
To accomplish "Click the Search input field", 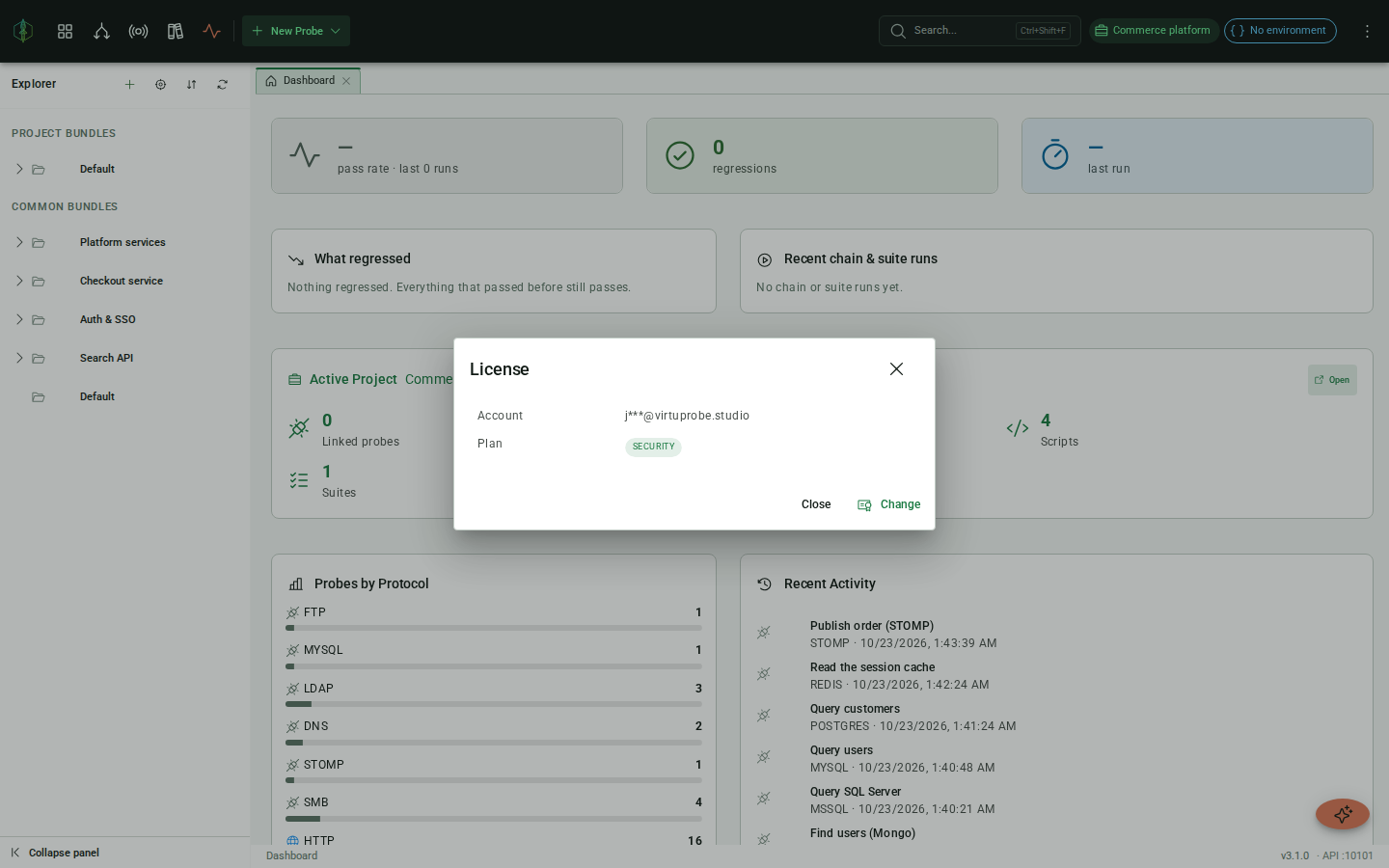I will (979, 31).
